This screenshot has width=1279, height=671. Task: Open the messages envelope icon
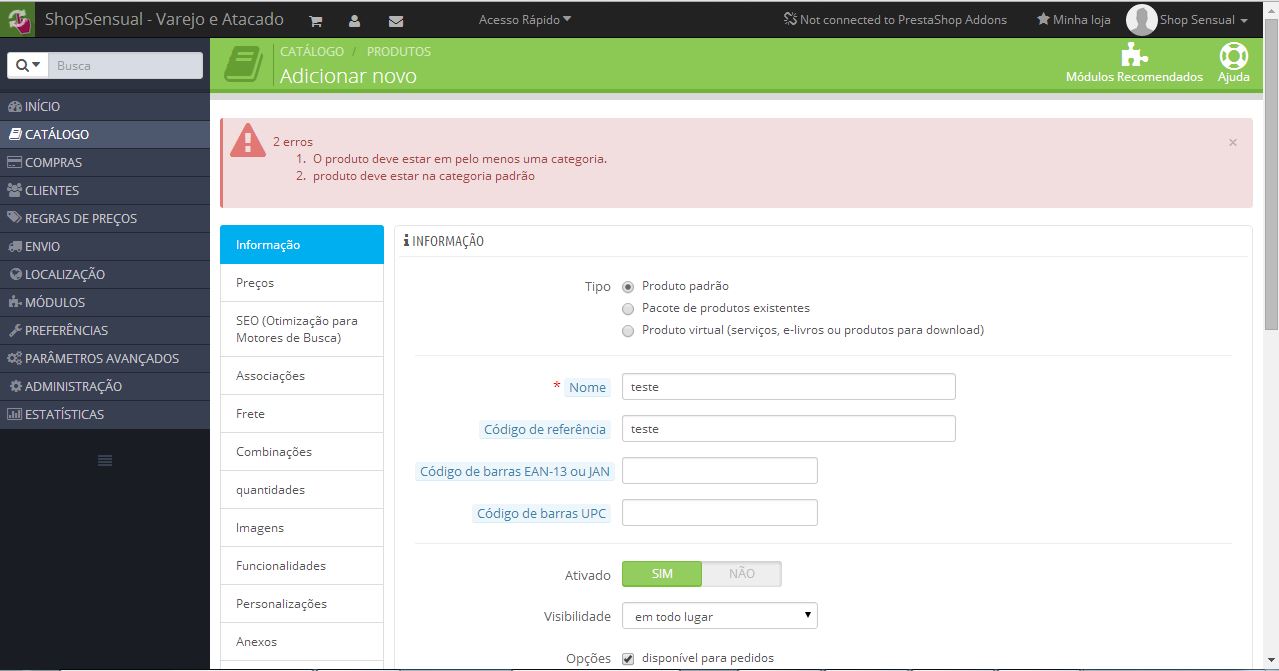[396, 20]
